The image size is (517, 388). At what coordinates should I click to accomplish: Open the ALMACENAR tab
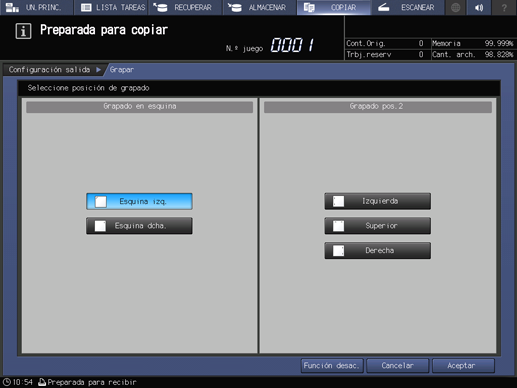pyautogui.click(x=259, y=7)
